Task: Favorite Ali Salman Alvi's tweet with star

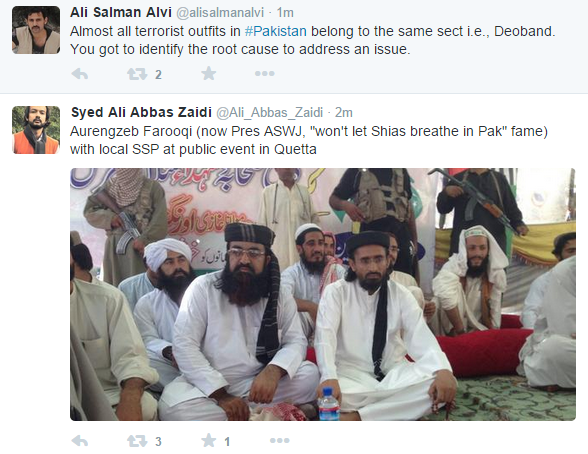Action: pos(208,73)
